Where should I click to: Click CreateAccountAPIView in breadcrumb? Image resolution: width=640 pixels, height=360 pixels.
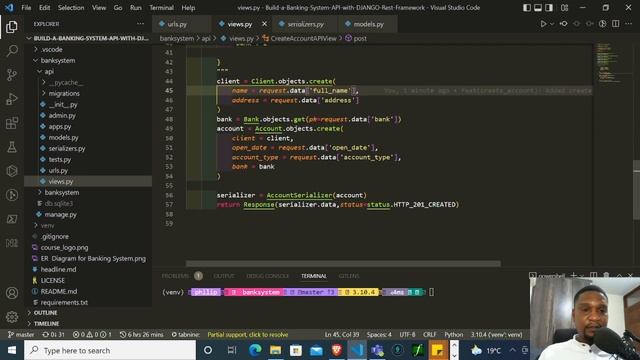pos(303,38)
